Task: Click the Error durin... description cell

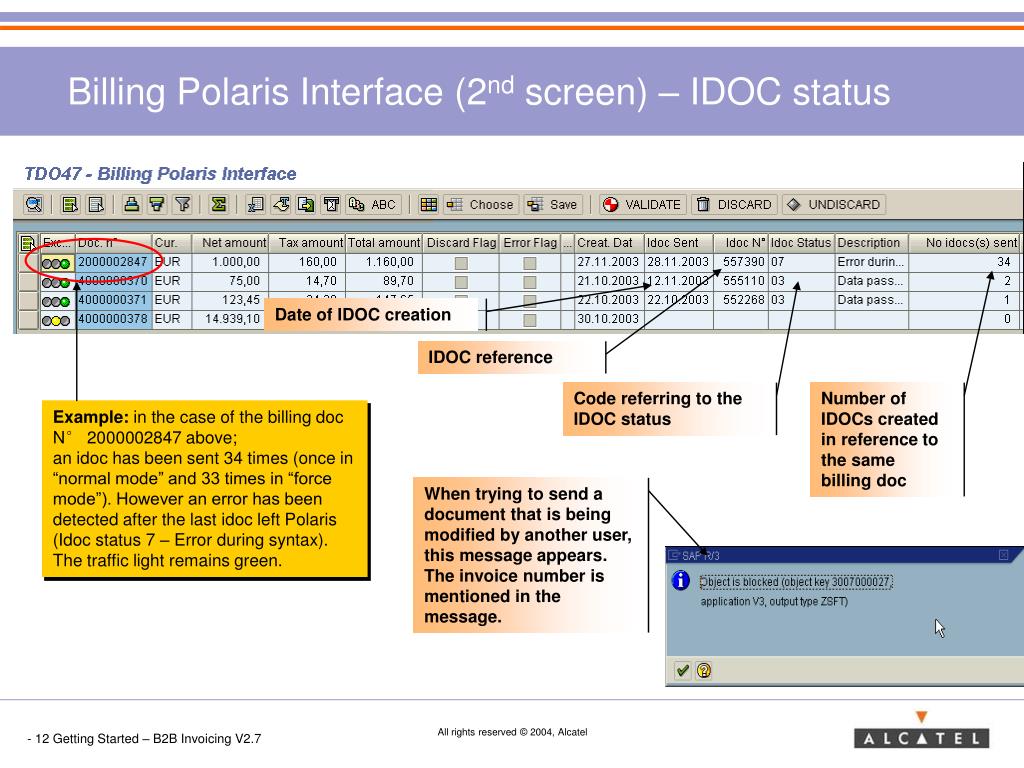Action: (x=871, y=262)
